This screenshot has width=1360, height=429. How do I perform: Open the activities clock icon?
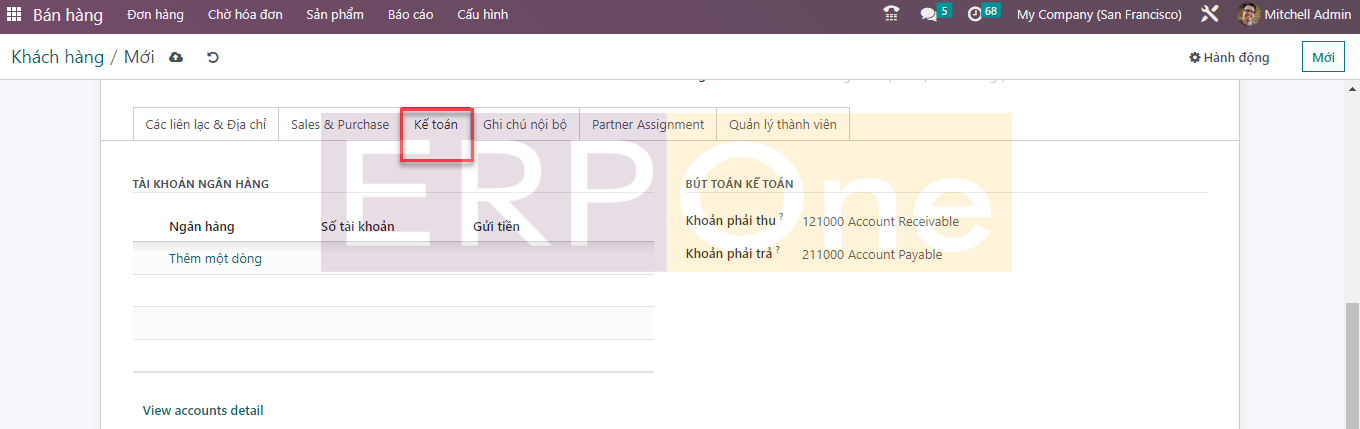click(x=975, y=15)
